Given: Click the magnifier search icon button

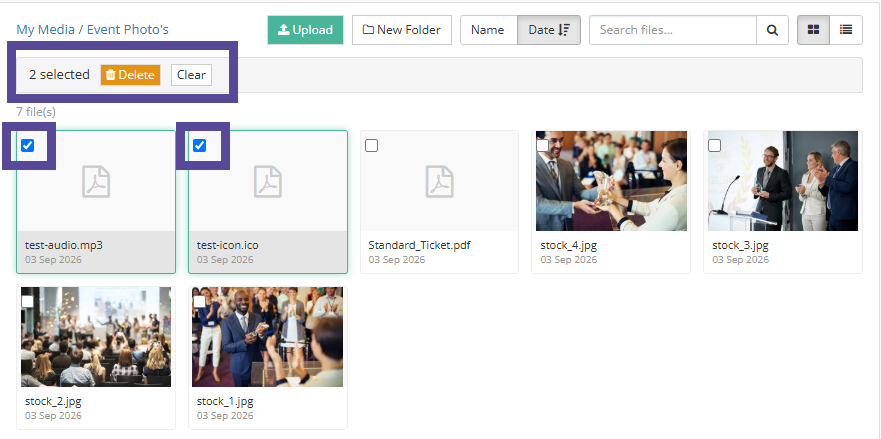Looking at the screenshot, I should (x=773, y=30).
